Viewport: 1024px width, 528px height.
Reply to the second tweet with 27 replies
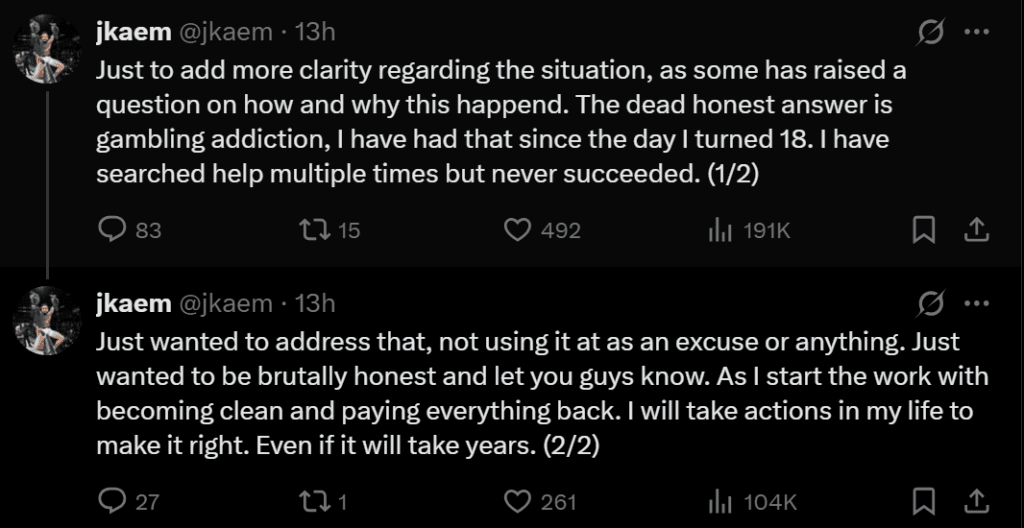tap(111, 501)
